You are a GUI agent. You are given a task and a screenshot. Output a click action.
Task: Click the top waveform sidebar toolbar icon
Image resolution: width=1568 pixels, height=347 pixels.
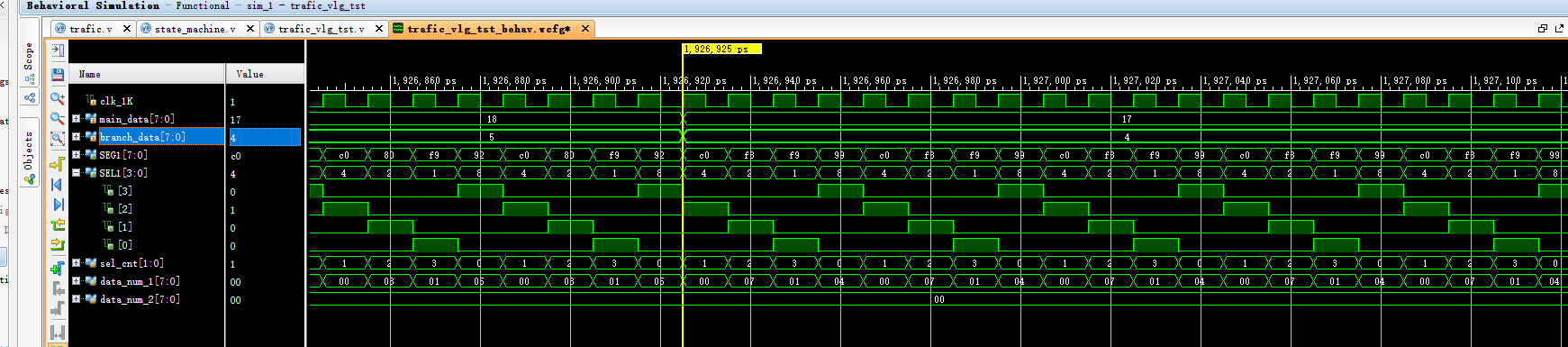[58, 50]
